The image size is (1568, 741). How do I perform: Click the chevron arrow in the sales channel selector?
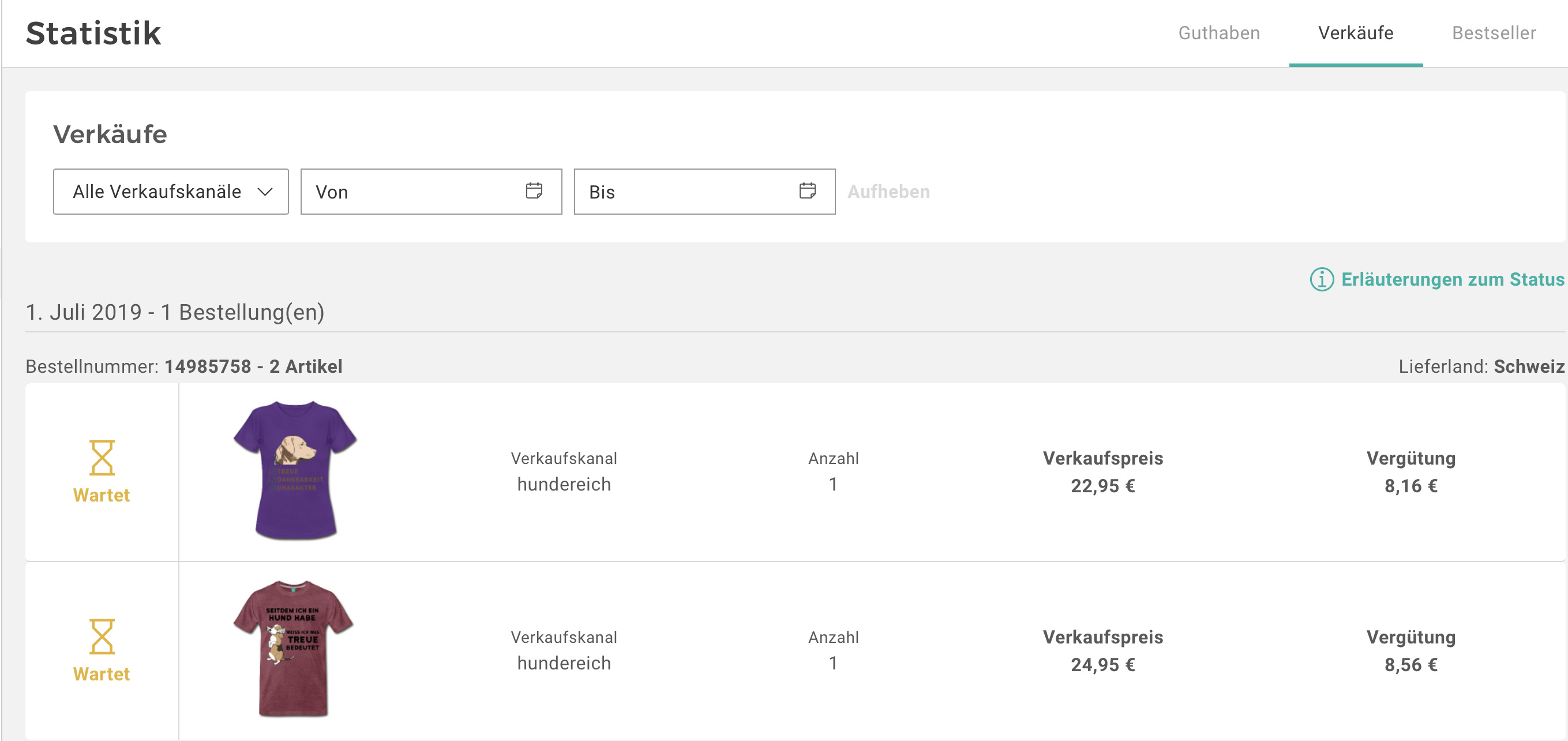tap(265, 192)
